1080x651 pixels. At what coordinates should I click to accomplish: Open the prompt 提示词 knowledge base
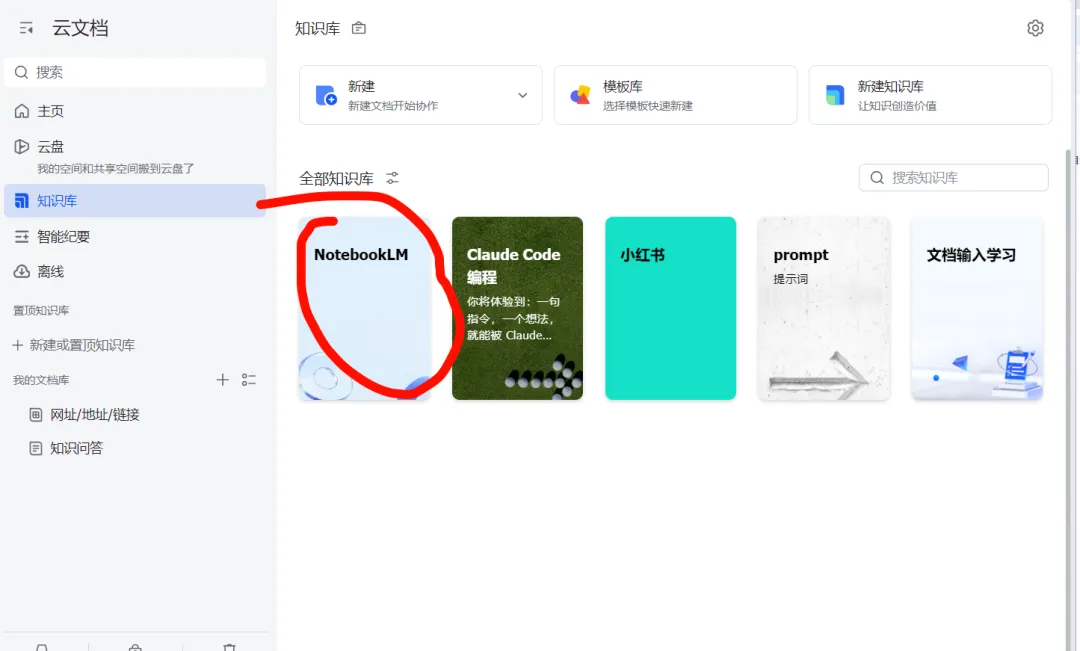[824, 308]
